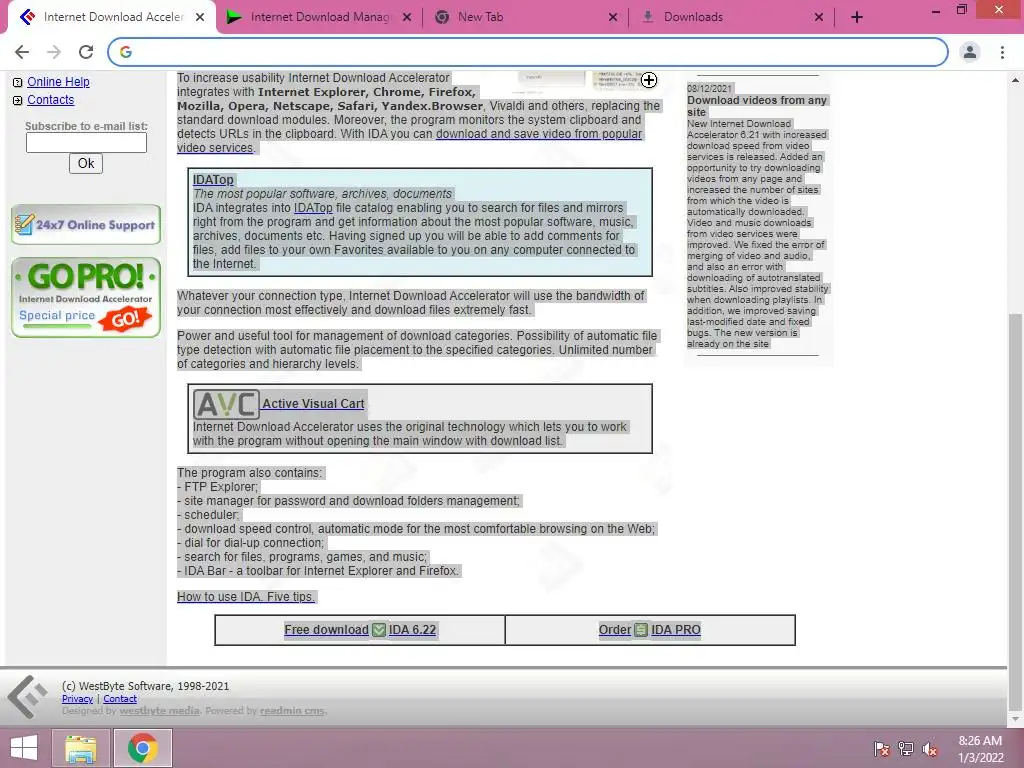Open the Action Center flag tray icon
The height and width of the screenshot is (768, 1024).
[x=882, y=749]
